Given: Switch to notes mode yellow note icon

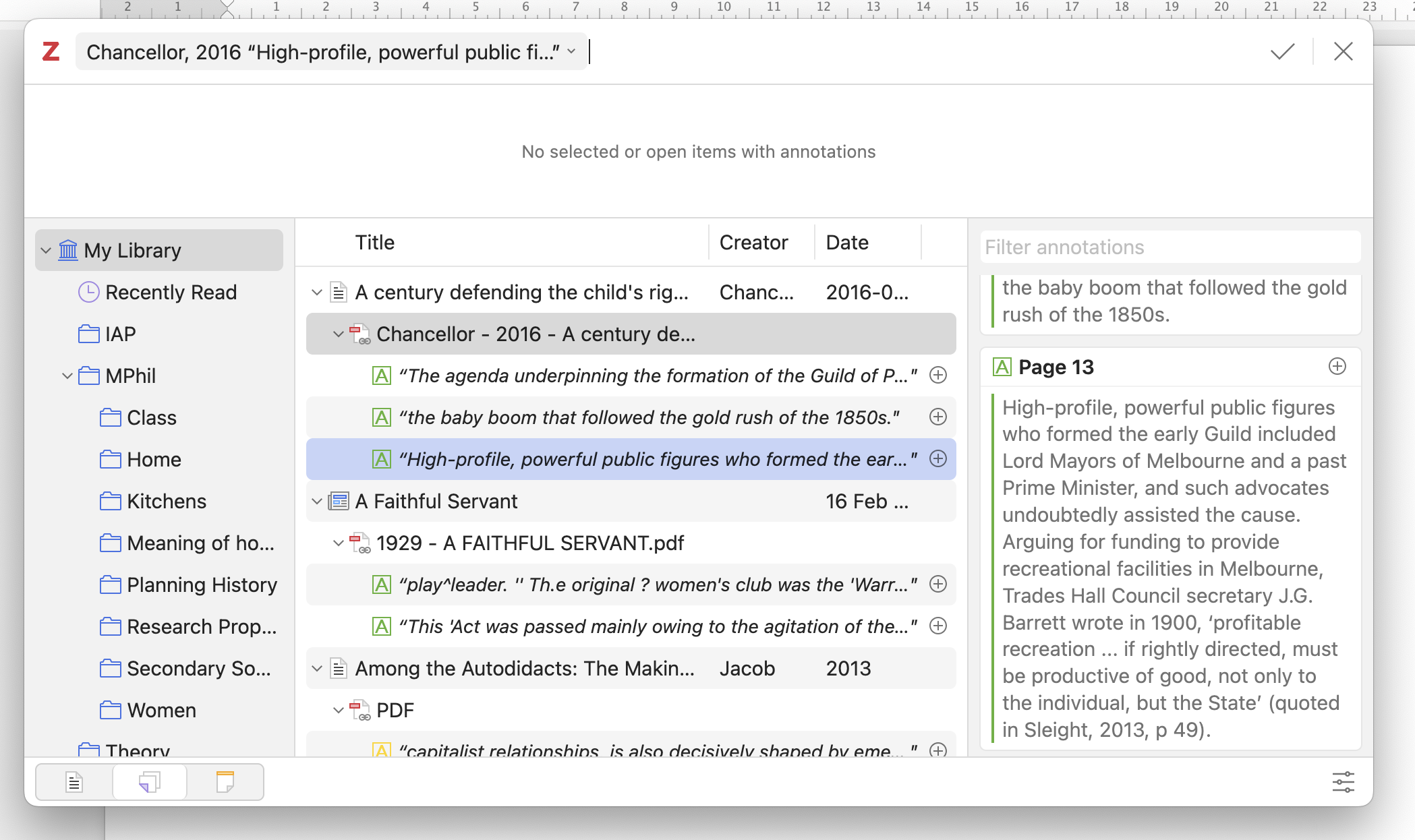Looking at the screenshot, I should [x=225, y=782].
